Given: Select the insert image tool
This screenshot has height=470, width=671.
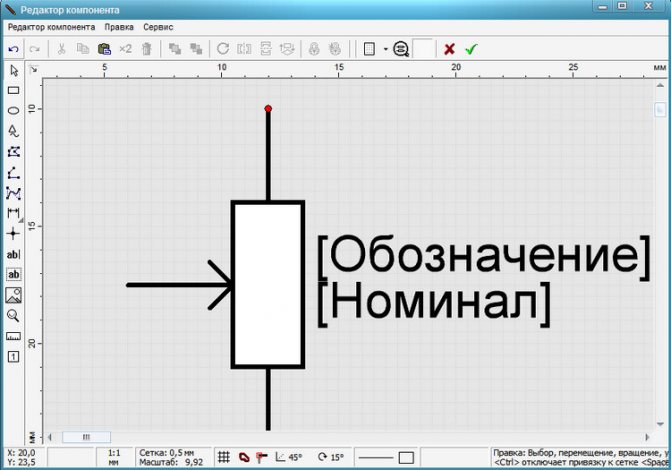Looking at the screenshot, I should pyautogui.click(x=14, y=295).
